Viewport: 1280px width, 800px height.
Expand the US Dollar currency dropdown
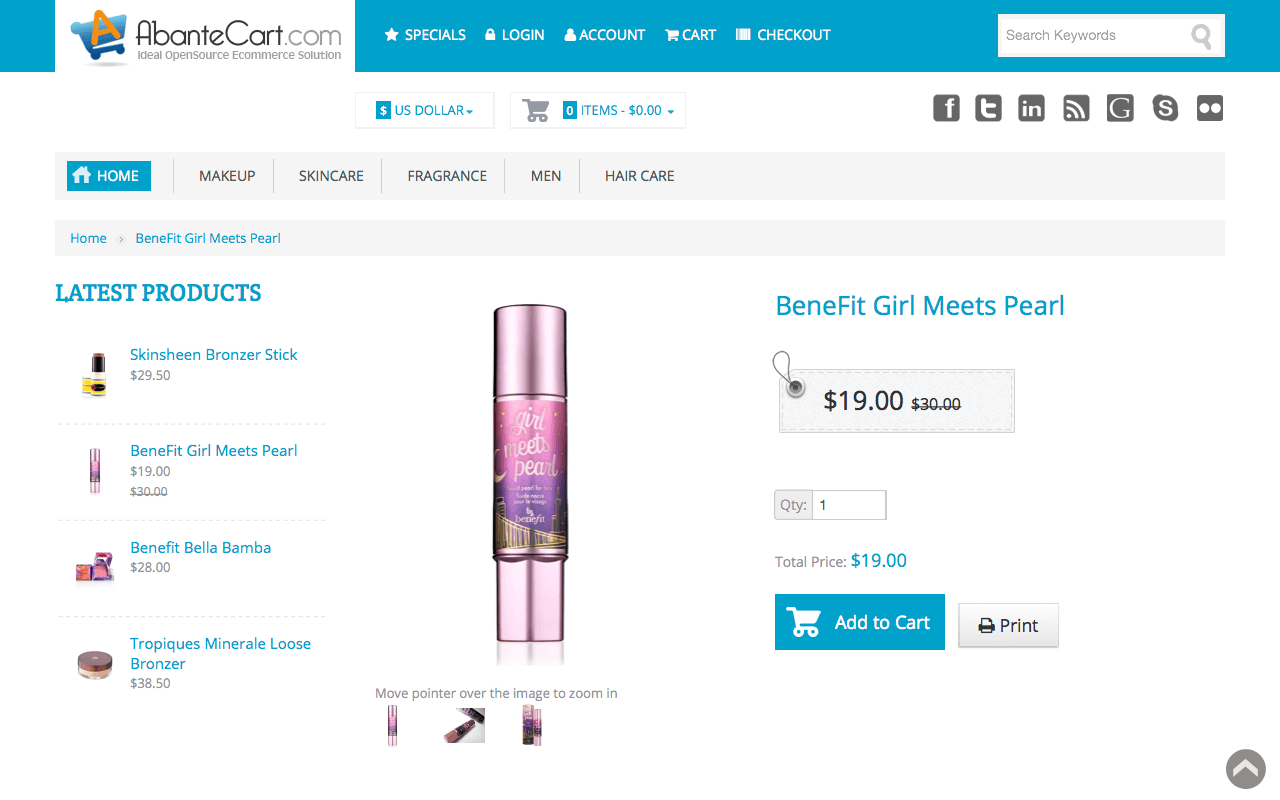tap(425, 111)
